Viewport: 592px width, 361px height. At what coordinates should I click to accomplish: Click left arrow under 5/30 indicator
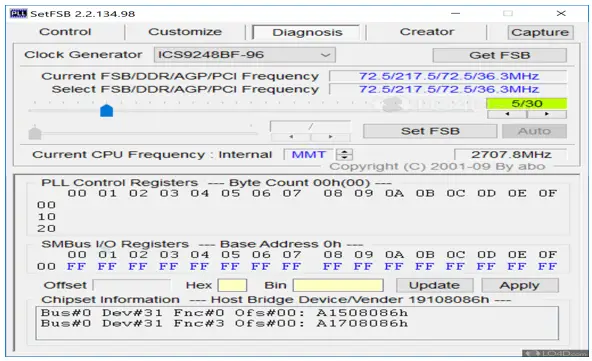[507, 114]
